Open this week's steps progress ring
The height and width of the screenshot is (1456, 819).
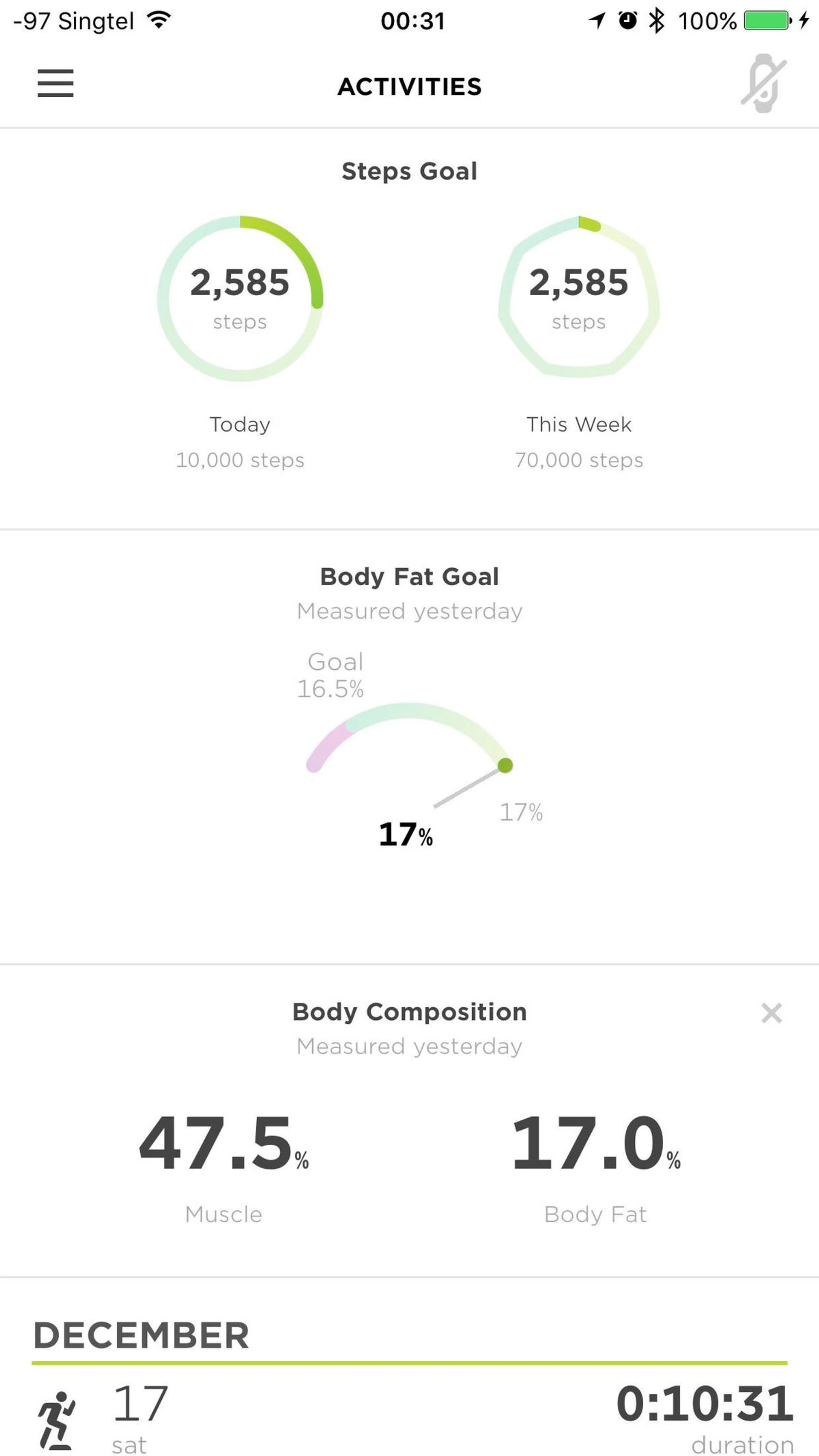(x=579, y=298)
